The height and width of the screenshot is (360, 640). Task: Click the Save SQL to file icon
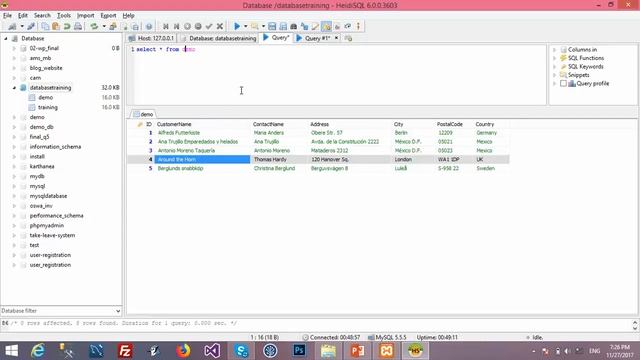pyautogui.click(x=272, y=26)
